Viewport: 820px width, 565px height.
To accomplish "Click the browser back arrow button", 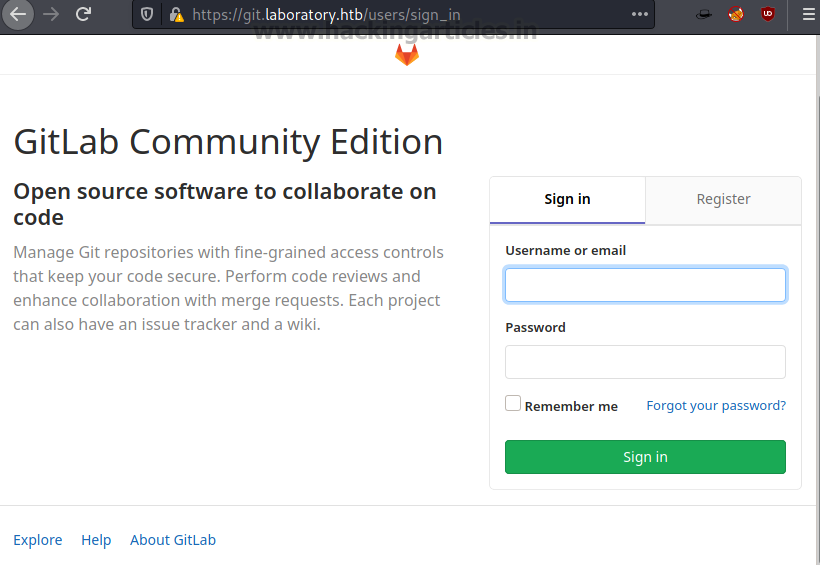I will (x=18, y=14).
